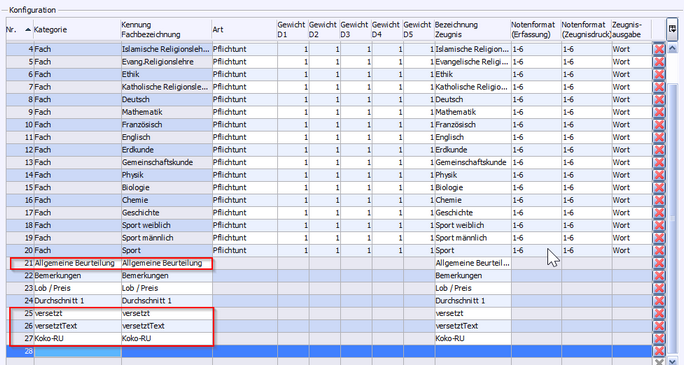The image size is (684, 365).
Task: Open column chooser icon at table corner
Action: click(x=672, y=29)
